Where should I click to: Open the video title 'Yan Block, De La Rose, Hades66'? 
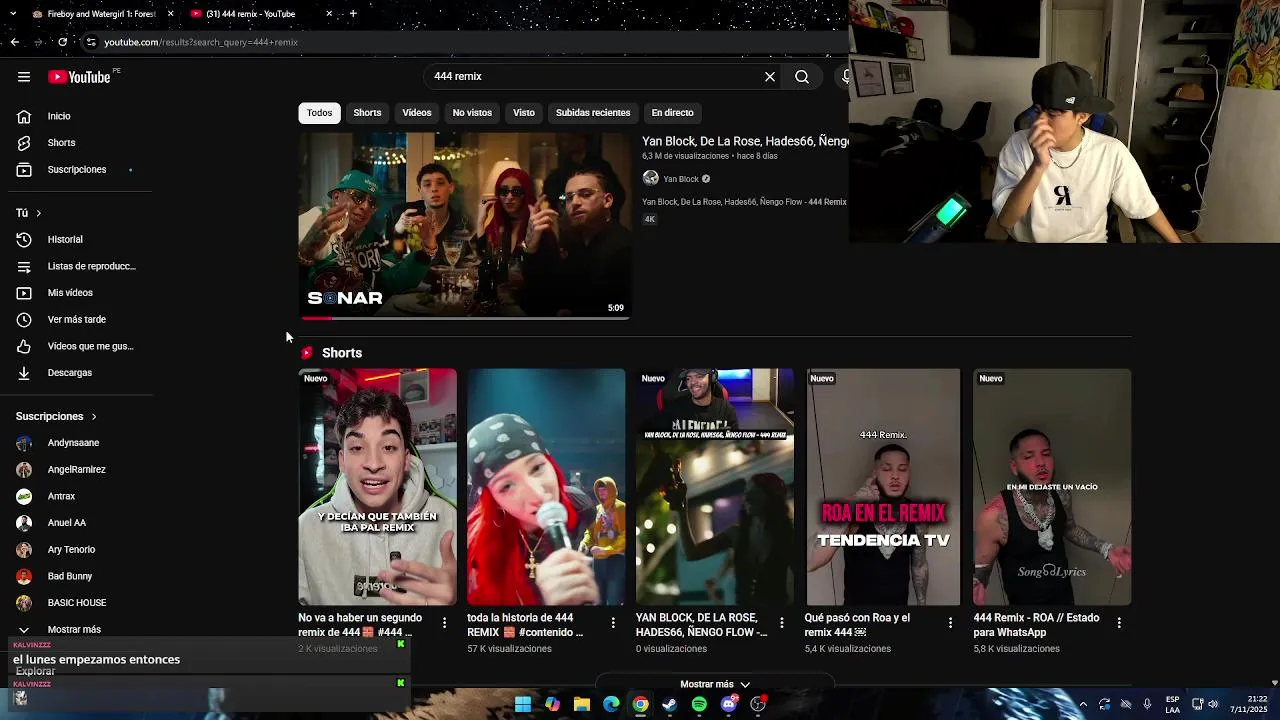click(x=745, y=142)
